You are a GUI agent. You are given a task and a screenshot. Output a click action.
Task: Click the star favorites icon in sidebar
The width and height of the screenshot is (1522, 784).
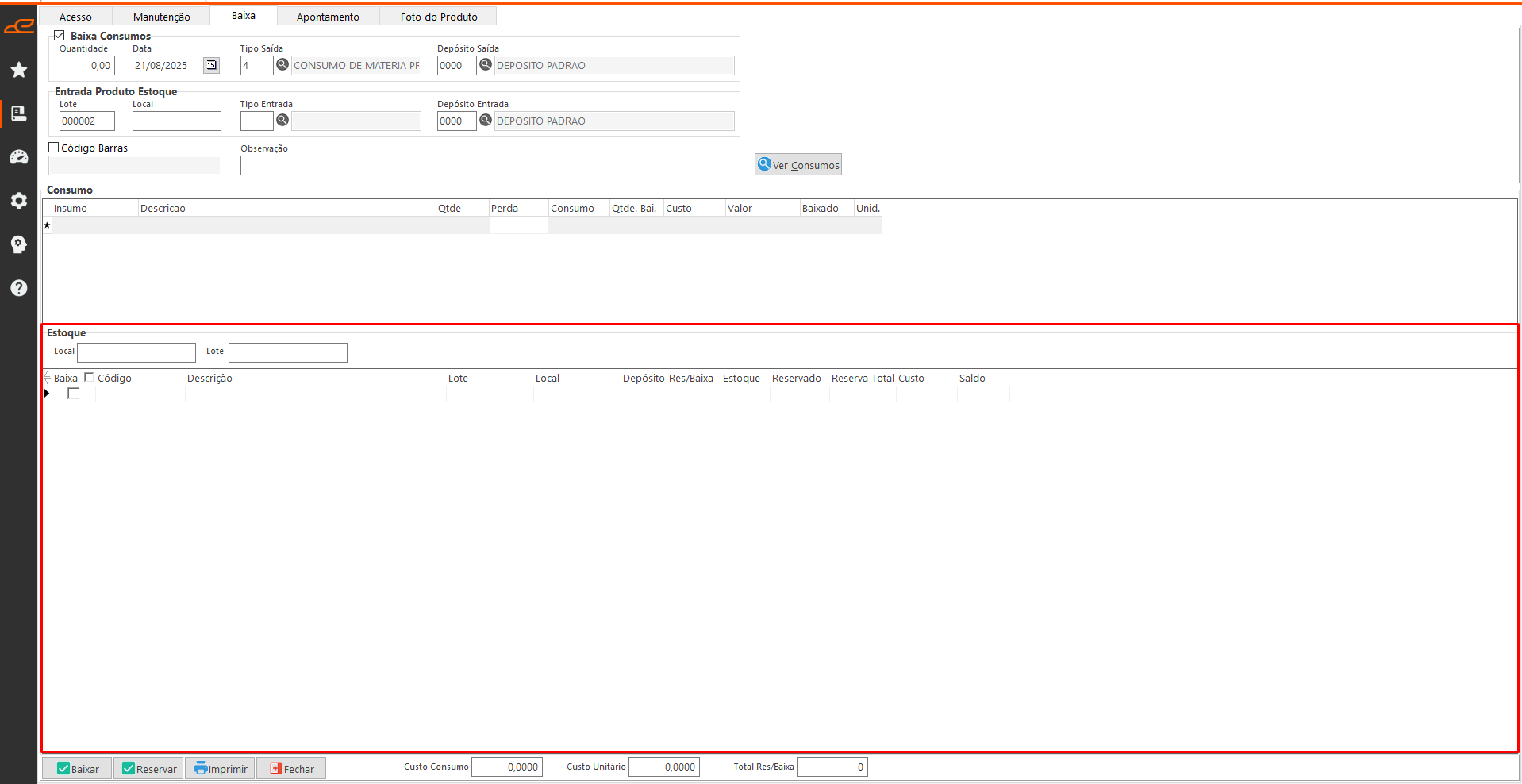click(19, 70)
